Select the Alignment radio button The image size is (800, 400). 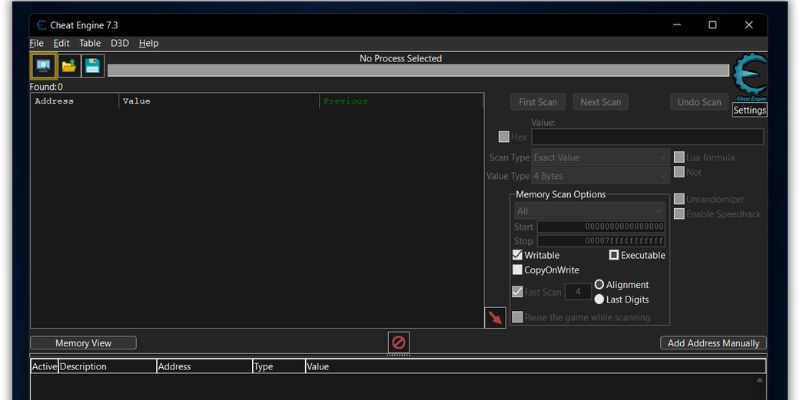[x=599, y=285]
